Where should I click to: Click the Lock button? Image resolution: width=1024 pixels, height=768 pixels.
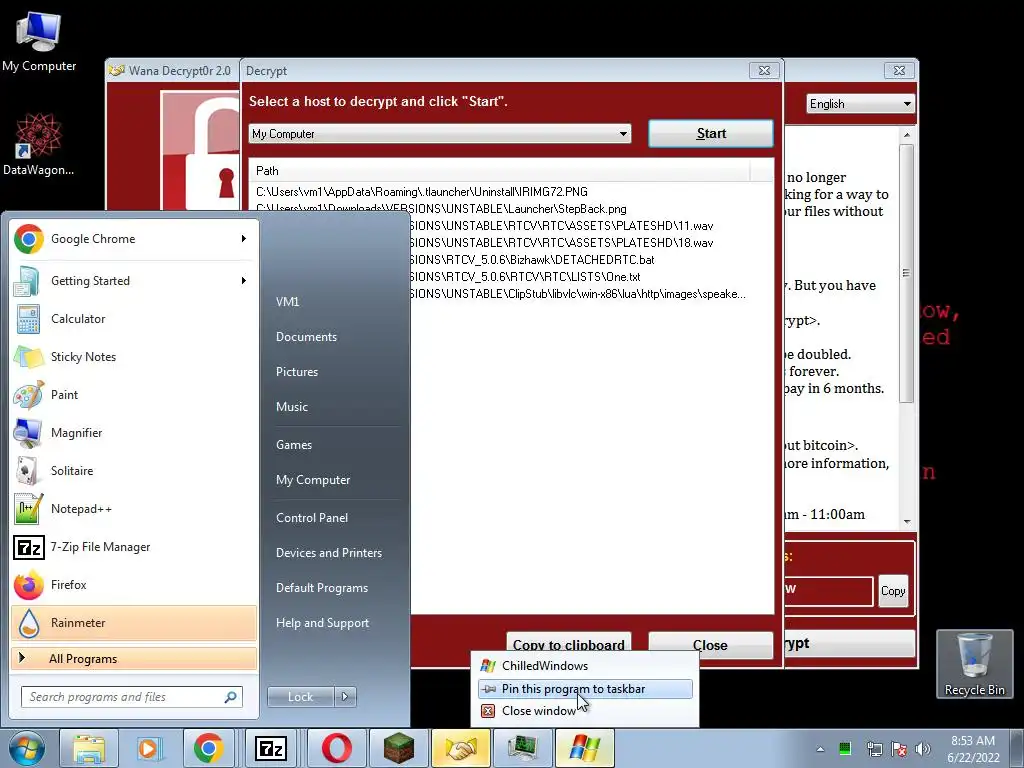pyautogui.click(x=300, y=697)
